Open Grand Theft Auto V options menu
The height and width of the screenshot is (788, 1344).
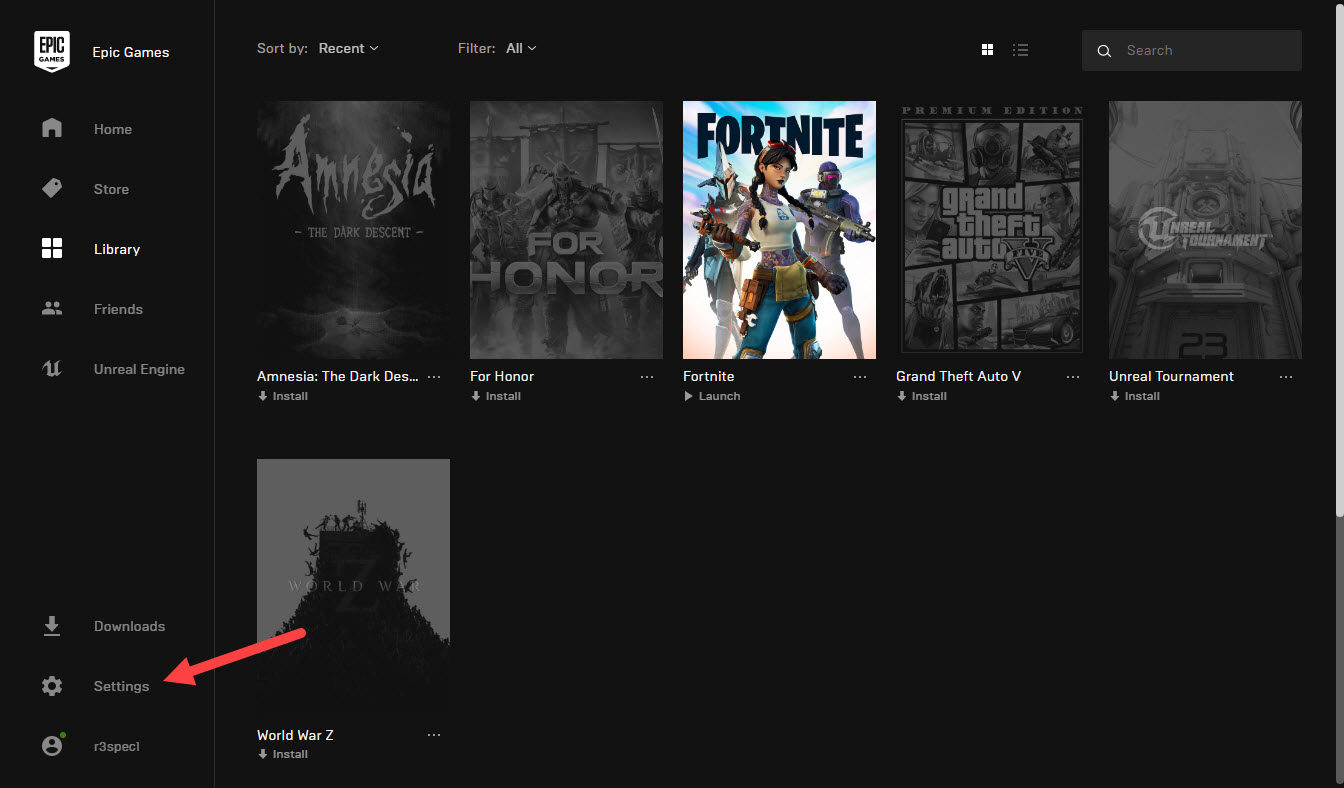pos(1073,377)
